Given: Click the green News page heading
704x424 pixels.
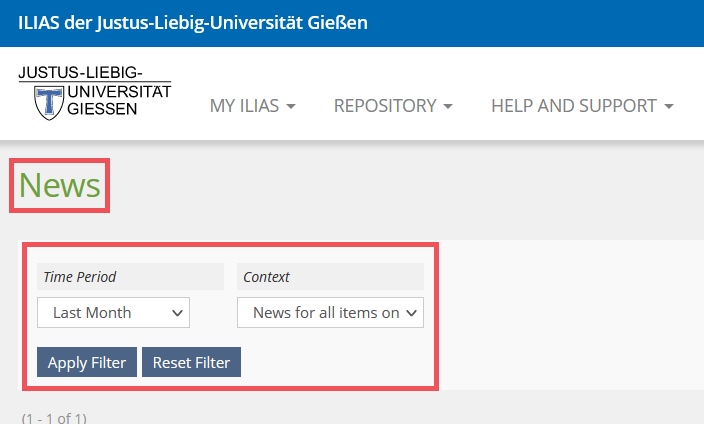Looking at the screenshot, I should 60,185.
